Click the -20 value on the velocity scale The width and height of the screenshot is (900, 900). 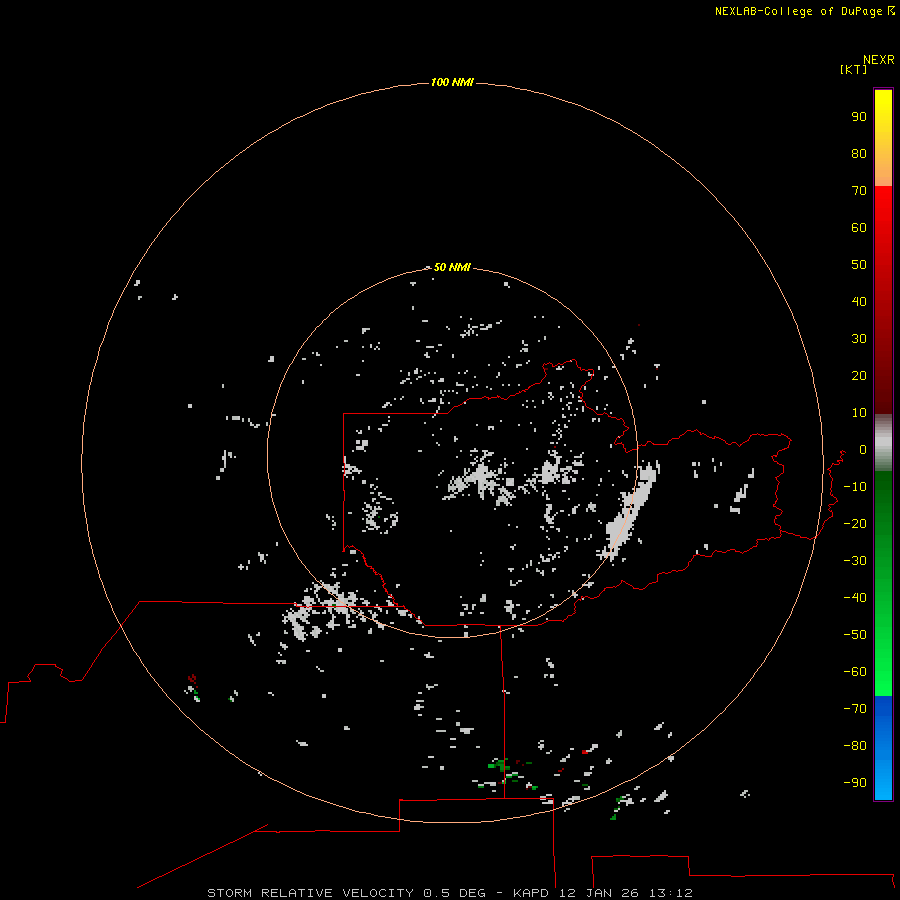coord(855,523)
